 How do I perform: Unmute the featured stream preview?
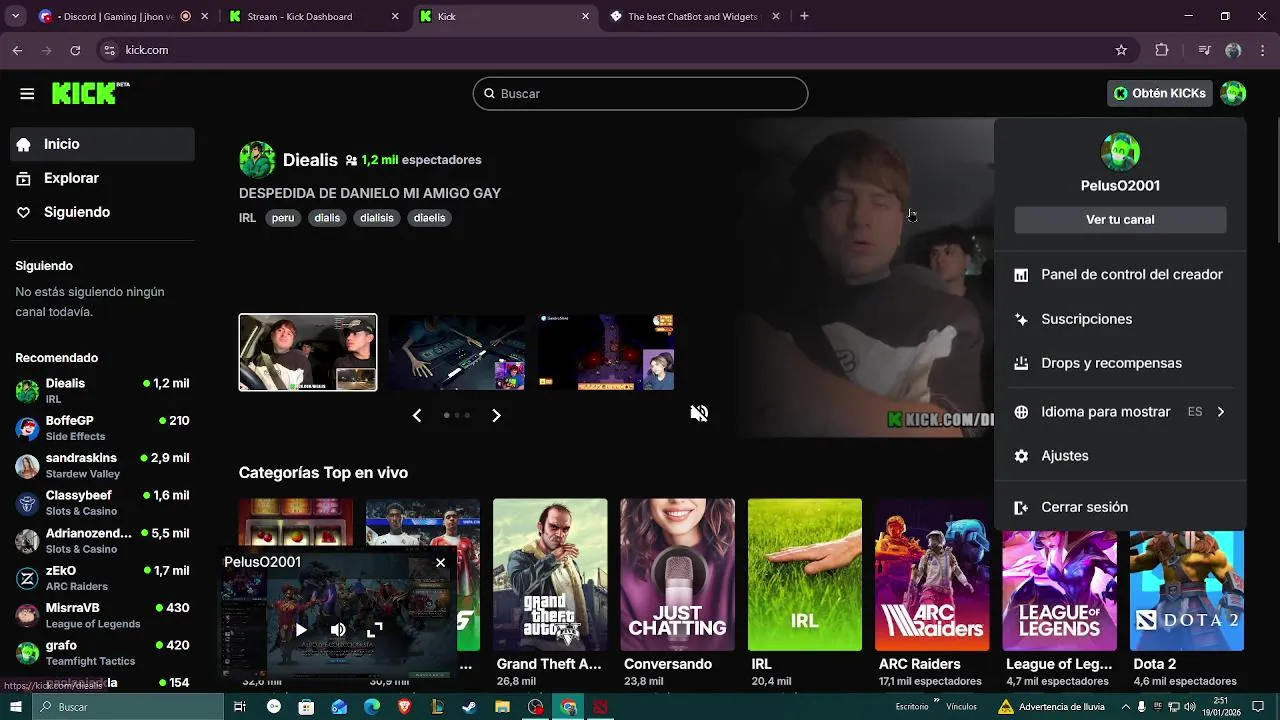(x=699, y=413)
